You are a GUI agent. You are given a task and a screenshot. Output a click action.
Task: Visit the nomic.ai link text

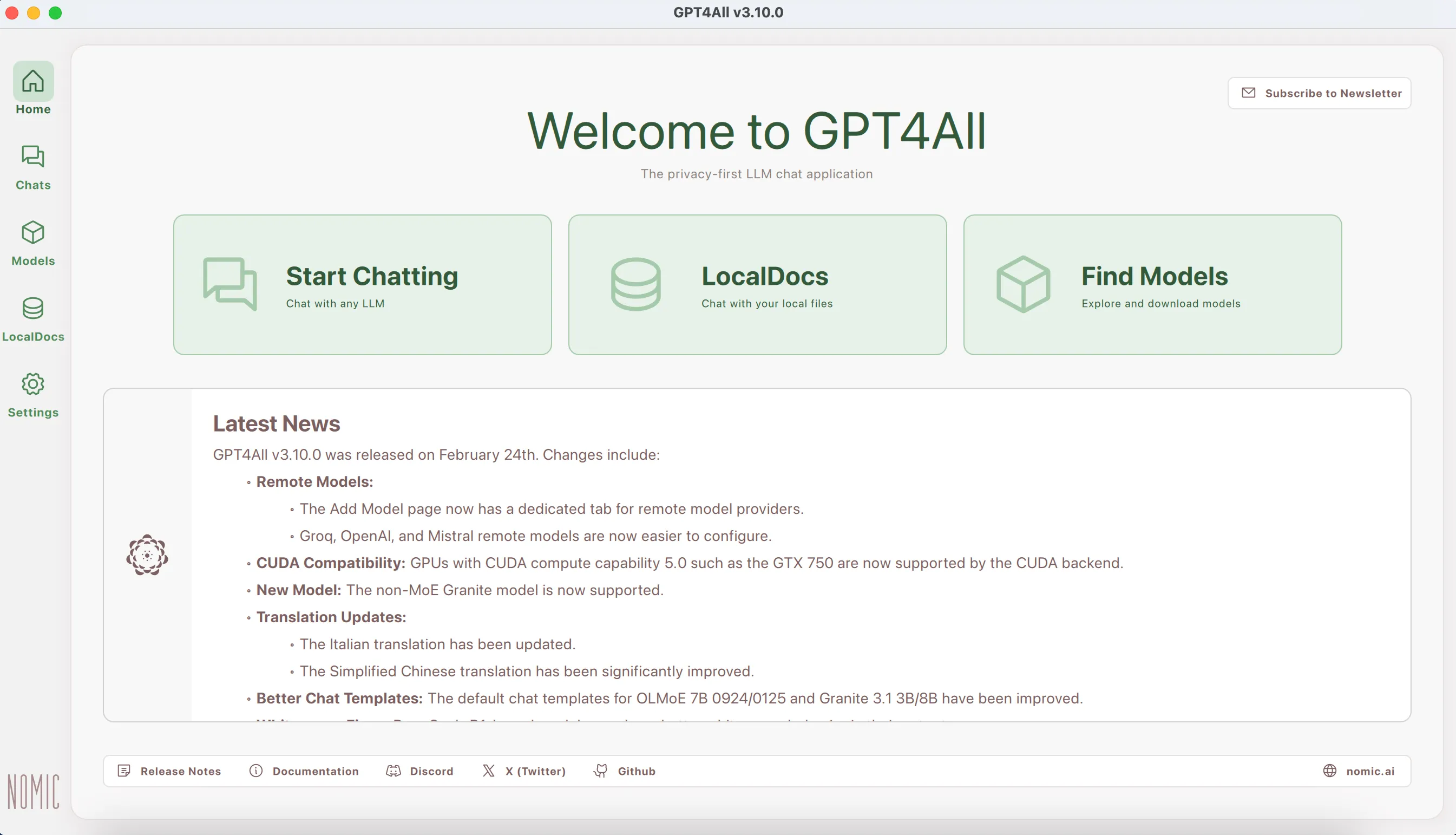pos(1370,771)
